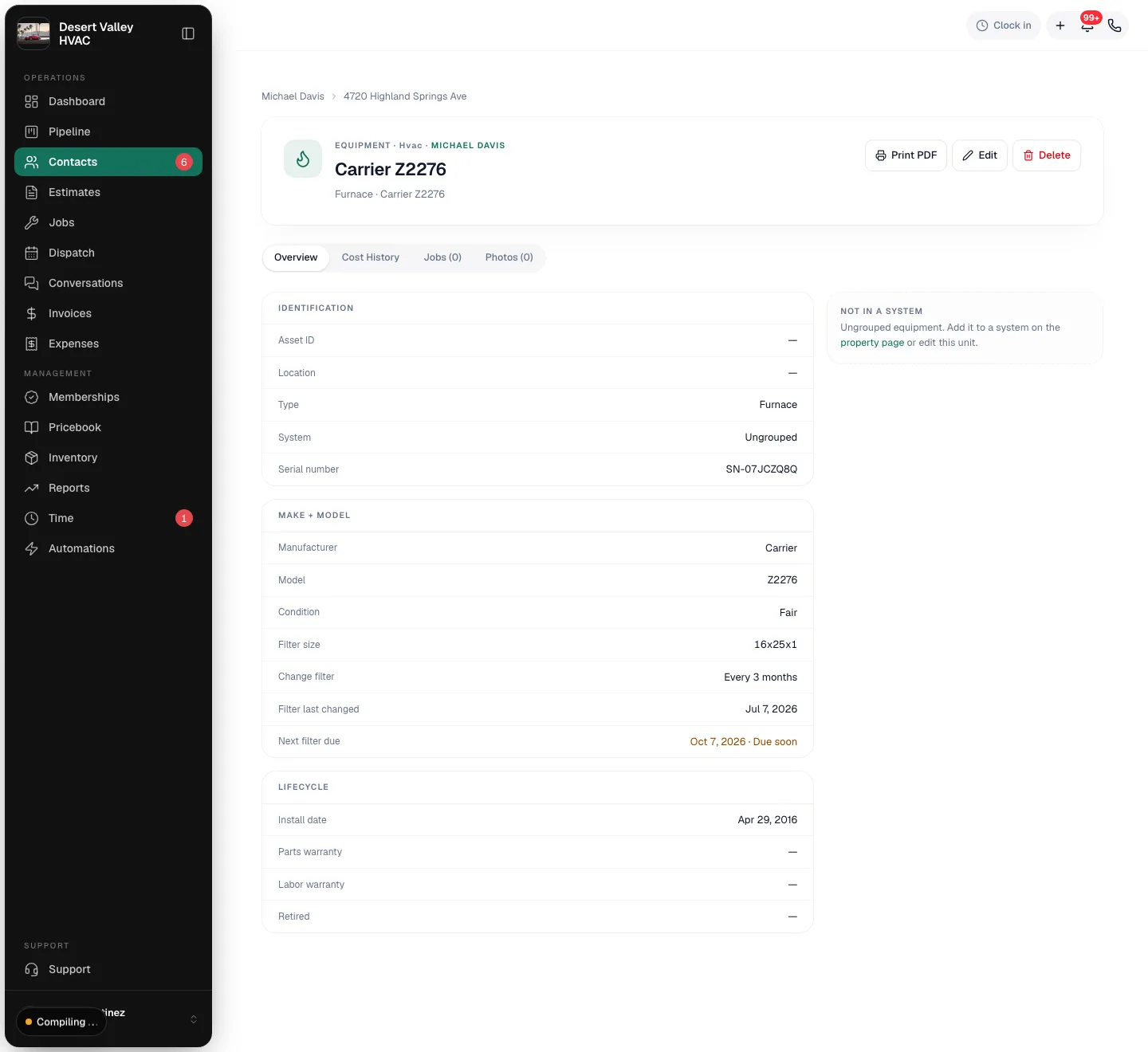
Task: Click the Dispatch calendar icon
Action: coord(32,253)
